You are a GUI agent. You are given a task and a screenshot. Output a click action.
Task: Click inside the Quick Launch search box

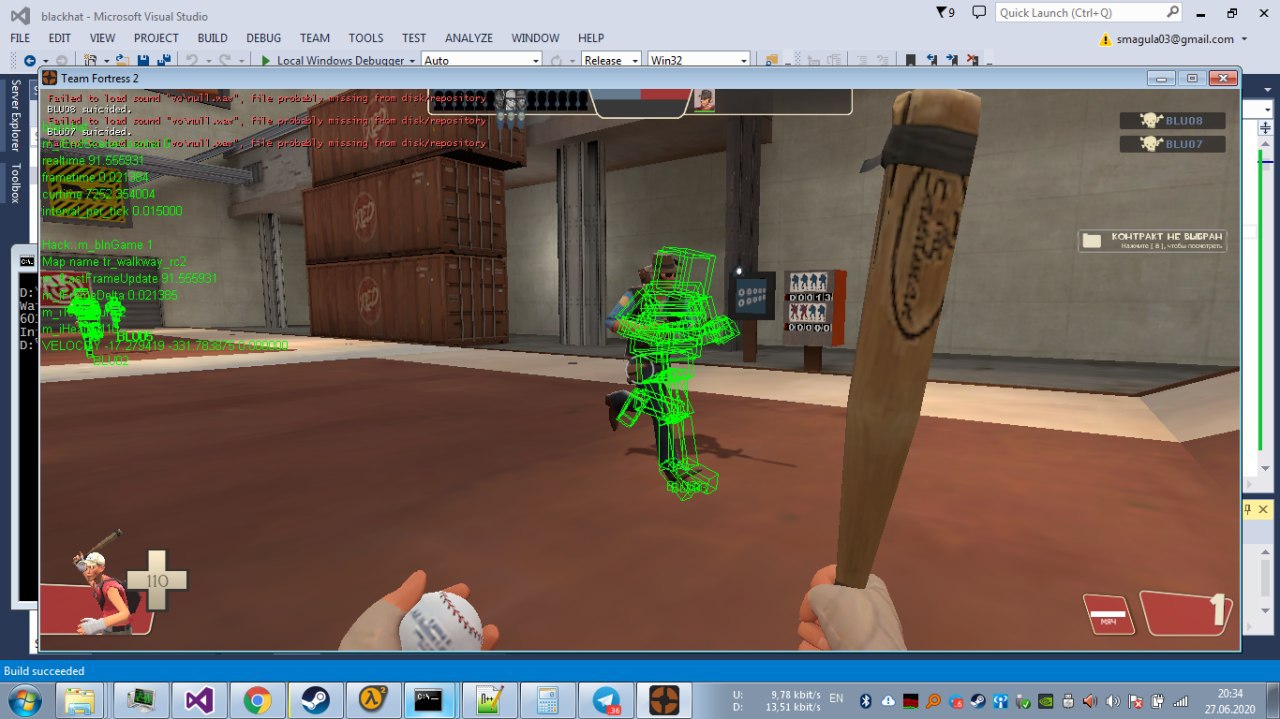click(1089, 13)
